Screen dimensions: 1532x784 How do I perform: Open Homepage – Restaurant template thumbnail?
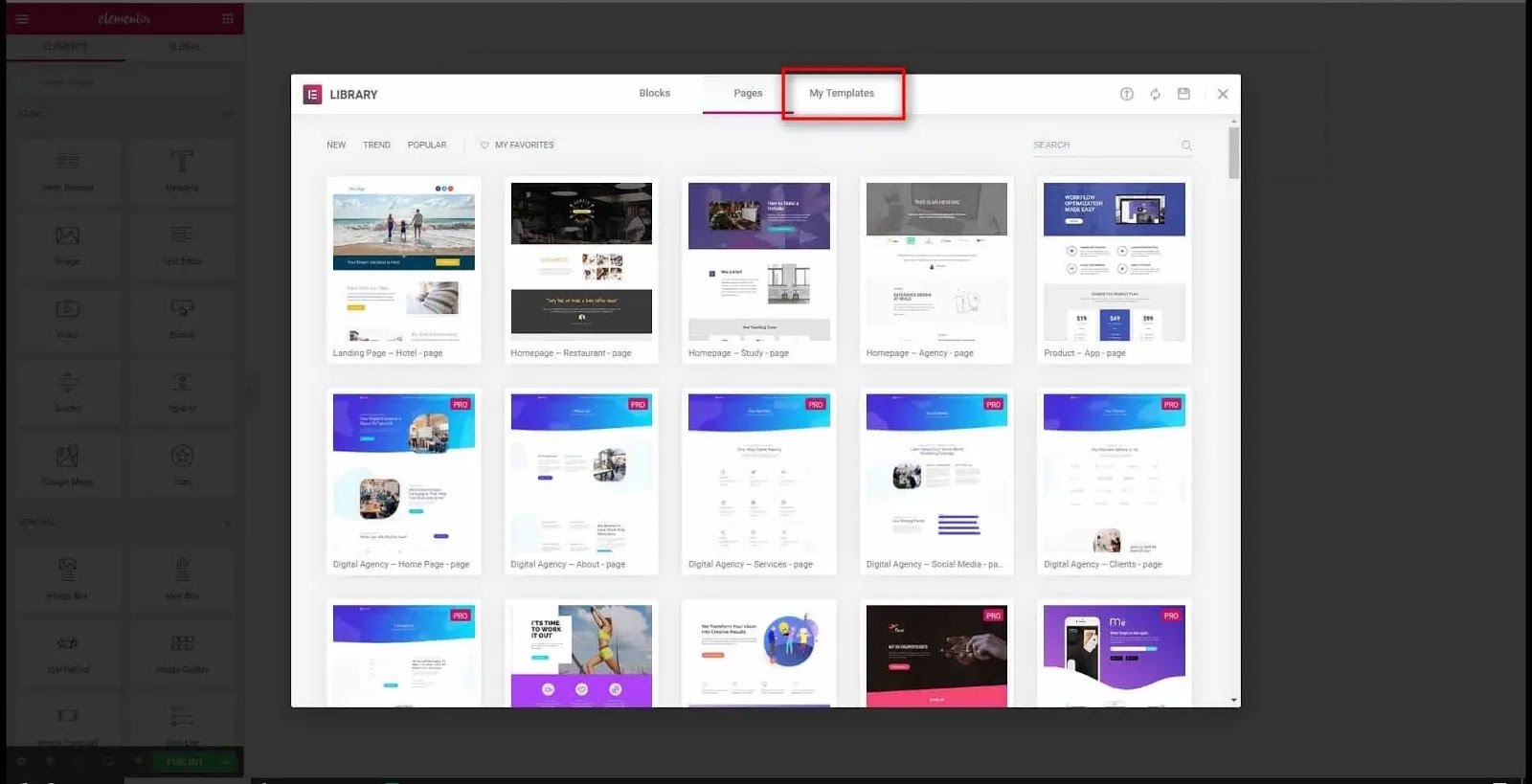coord(581,261)
